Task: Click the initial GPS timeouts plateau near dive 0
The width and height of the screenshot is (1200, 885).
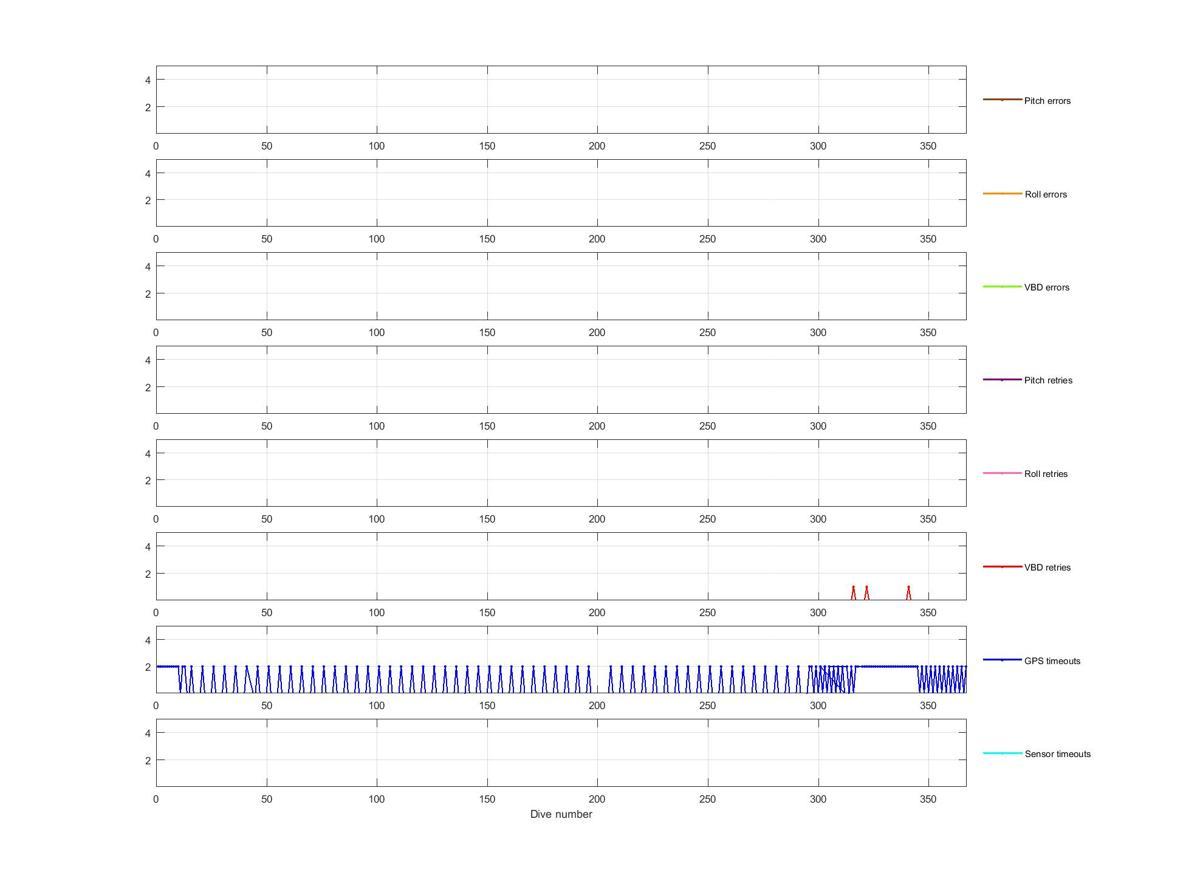Action: [167, 666]
